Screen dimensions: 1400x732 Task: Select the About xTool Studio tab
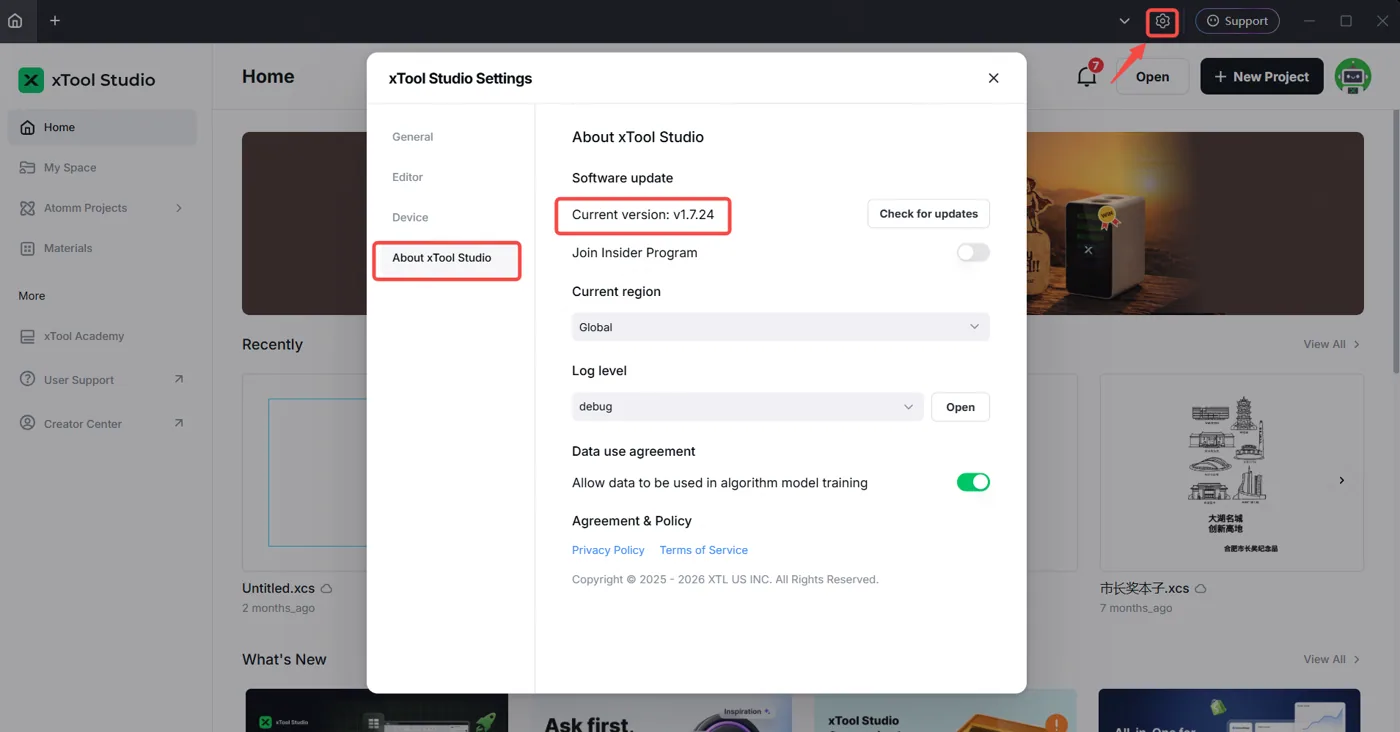tap(447, 258)
